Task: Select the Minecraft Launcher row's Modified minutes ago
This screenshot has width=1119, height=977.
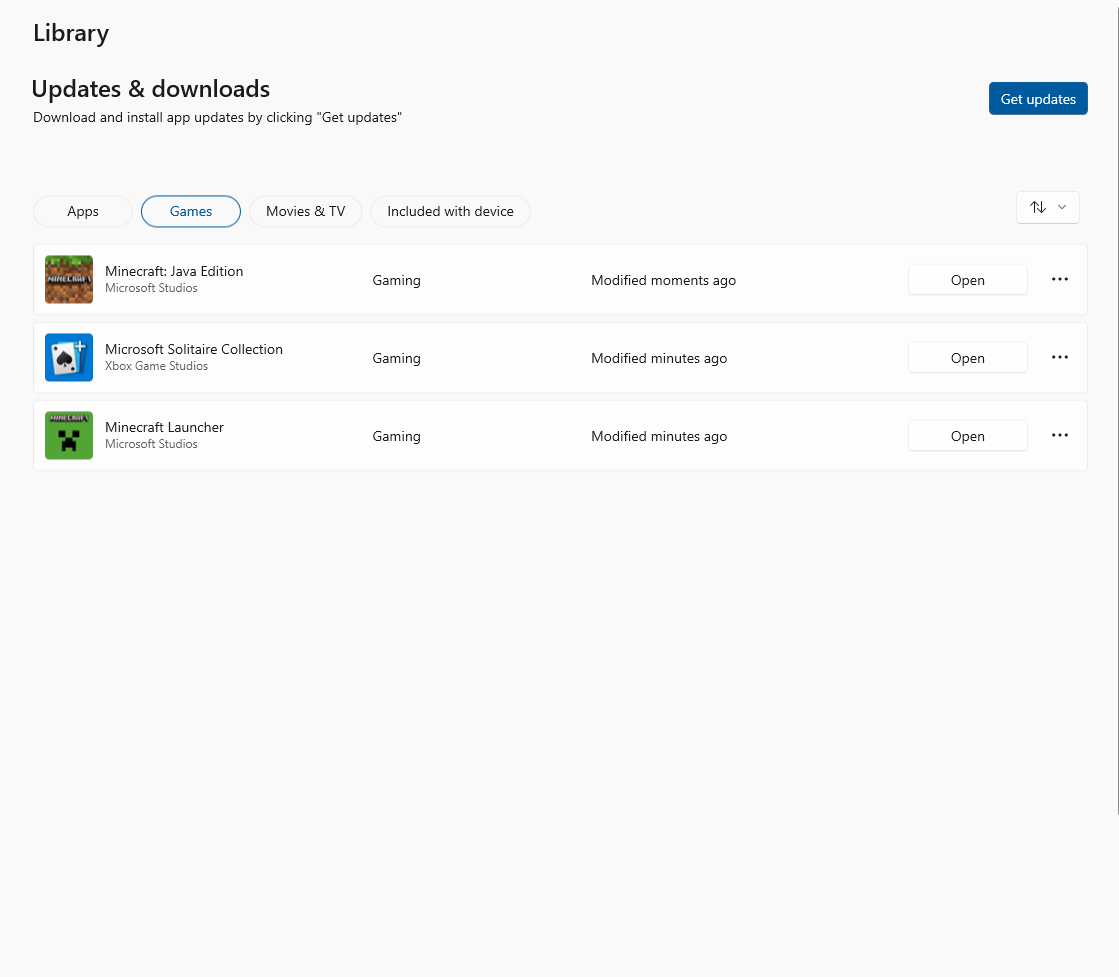Action: pyautogui.click(x=659, y=437)
